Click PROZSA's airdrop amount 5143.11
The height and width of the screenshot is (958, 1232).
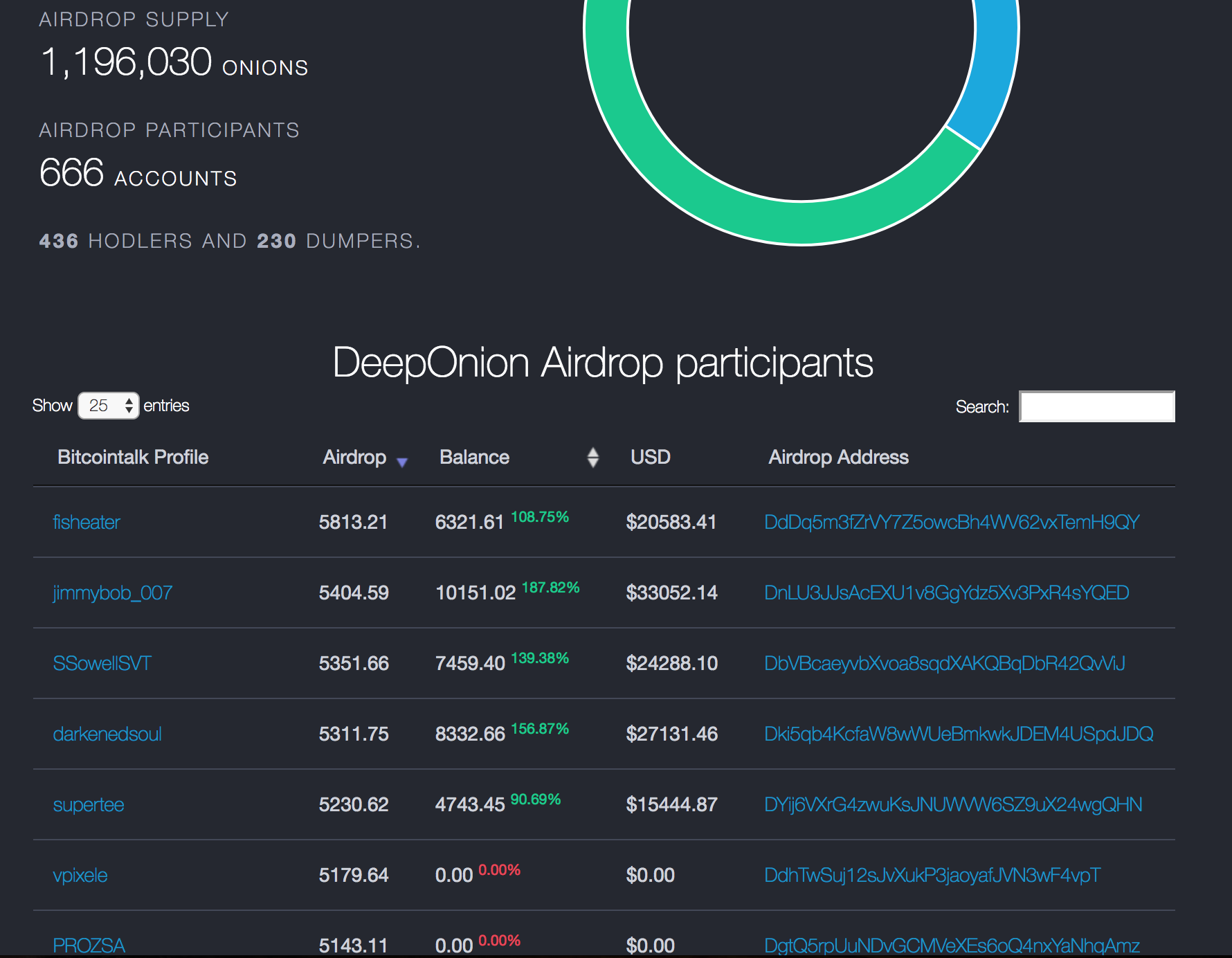353,946
